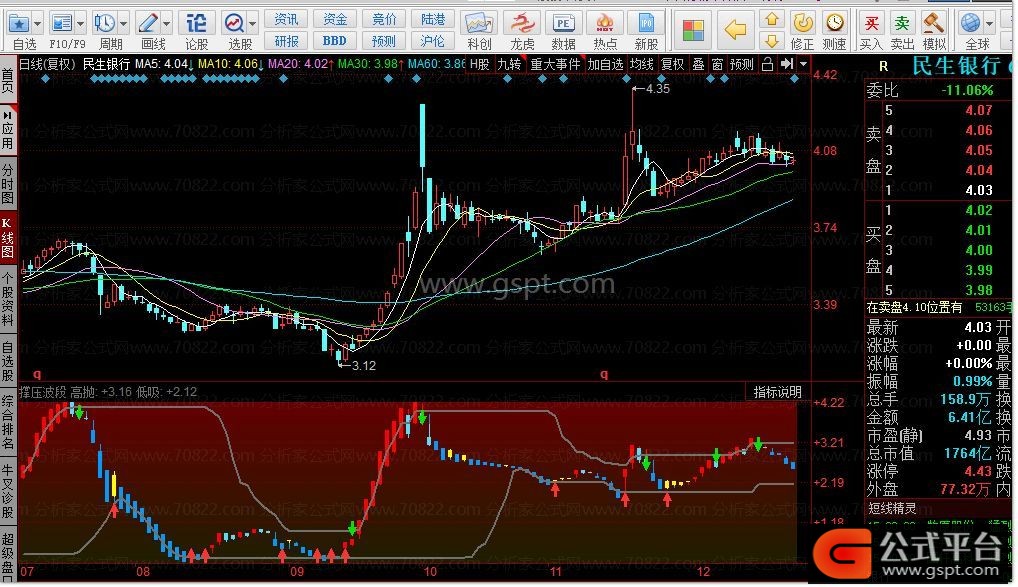Click the lock icon on chart toolbar

[x=767, y=64]
